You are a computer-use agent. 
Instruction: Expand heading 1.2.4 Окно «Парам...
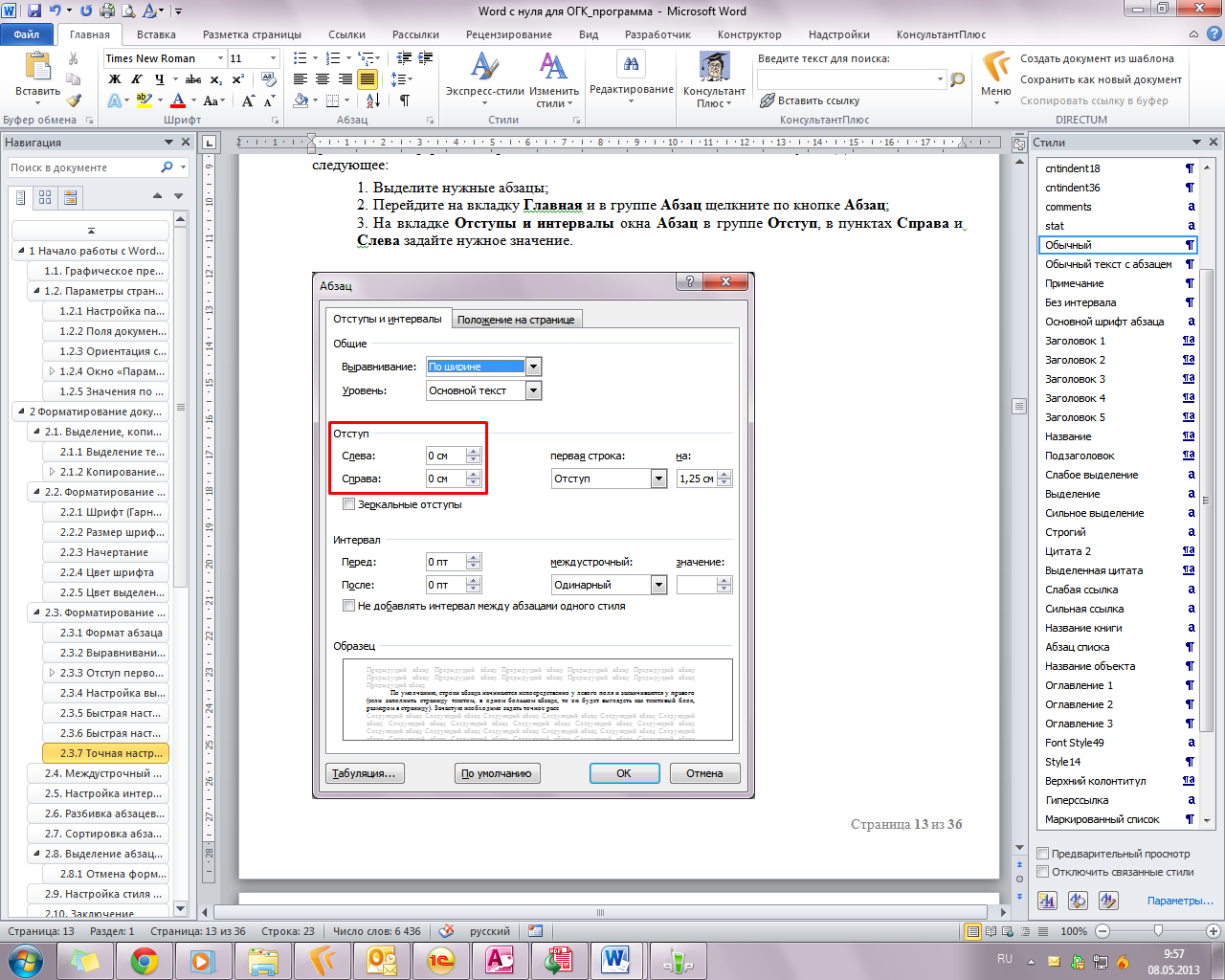[52, 371]
